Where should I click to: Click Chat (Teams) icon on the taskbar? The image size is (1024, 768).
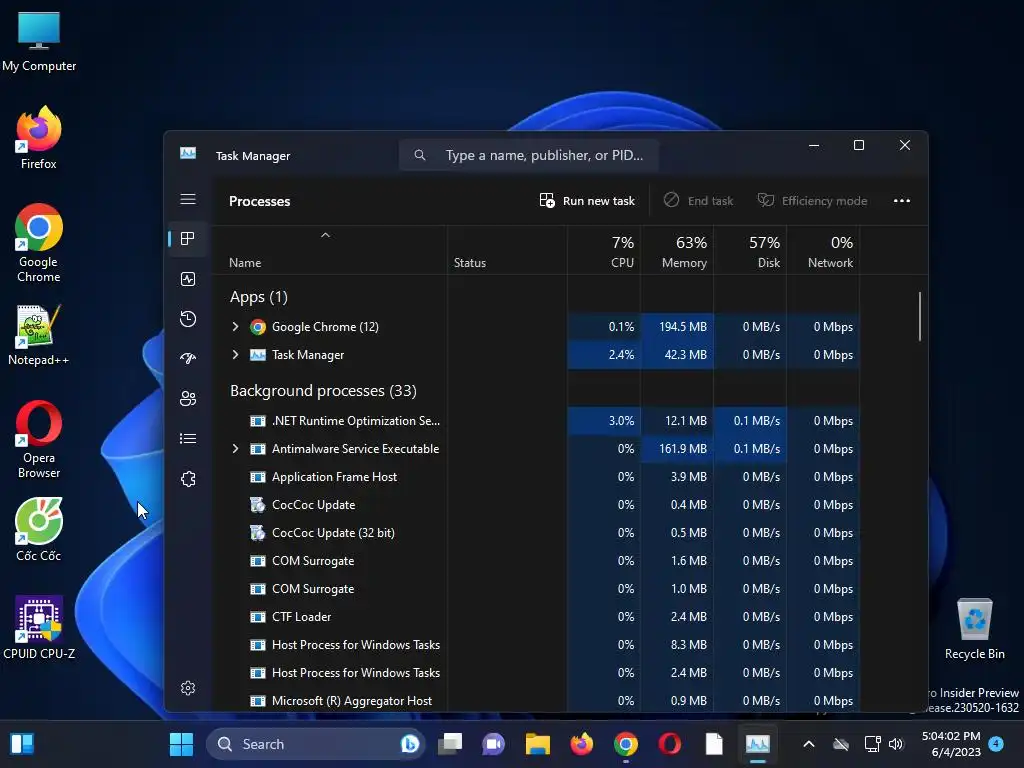(x=494, y=744)
